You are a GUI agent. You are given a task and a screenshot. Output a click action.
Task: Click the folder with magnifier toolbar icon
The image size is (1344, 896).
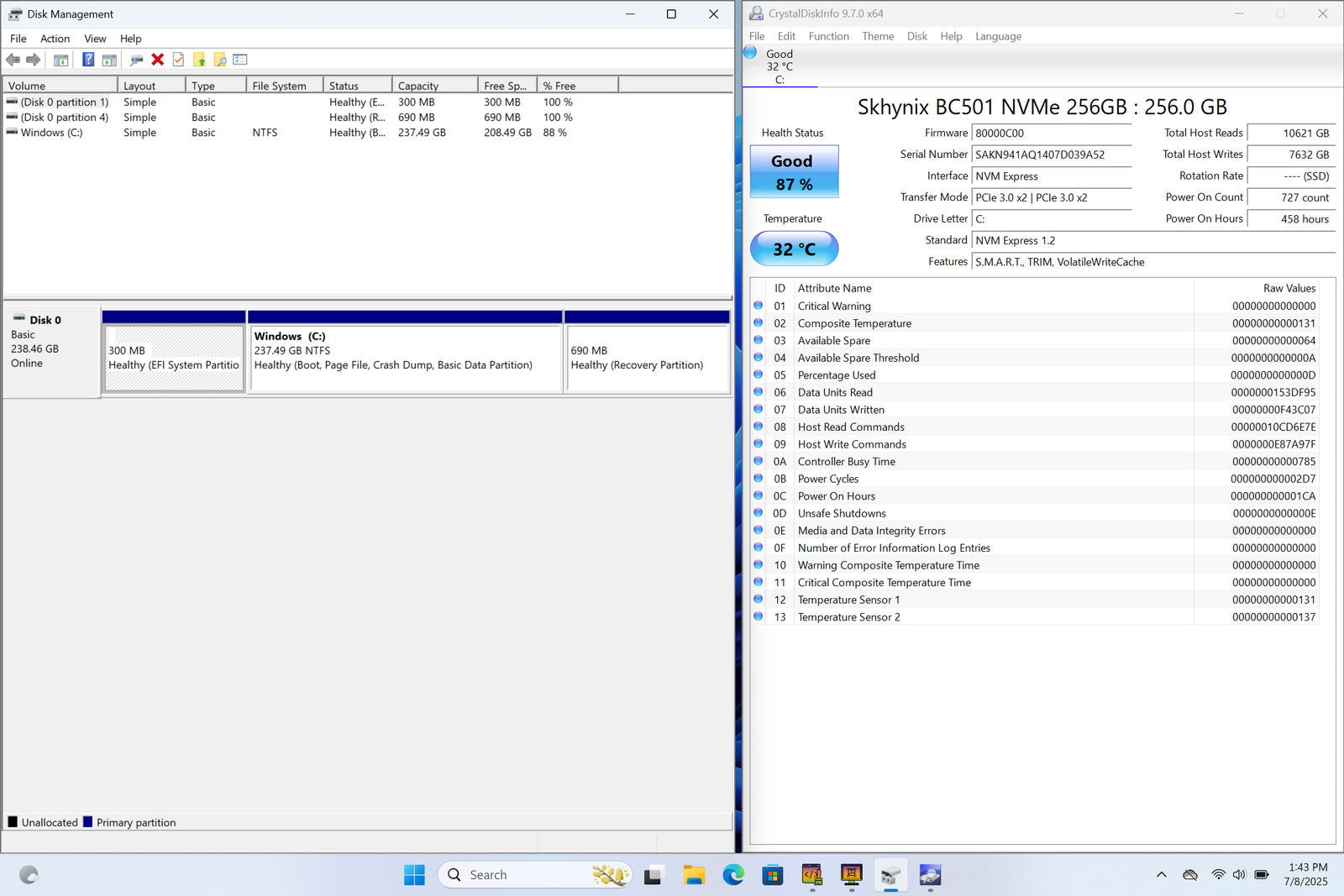[x=220, y=60]
